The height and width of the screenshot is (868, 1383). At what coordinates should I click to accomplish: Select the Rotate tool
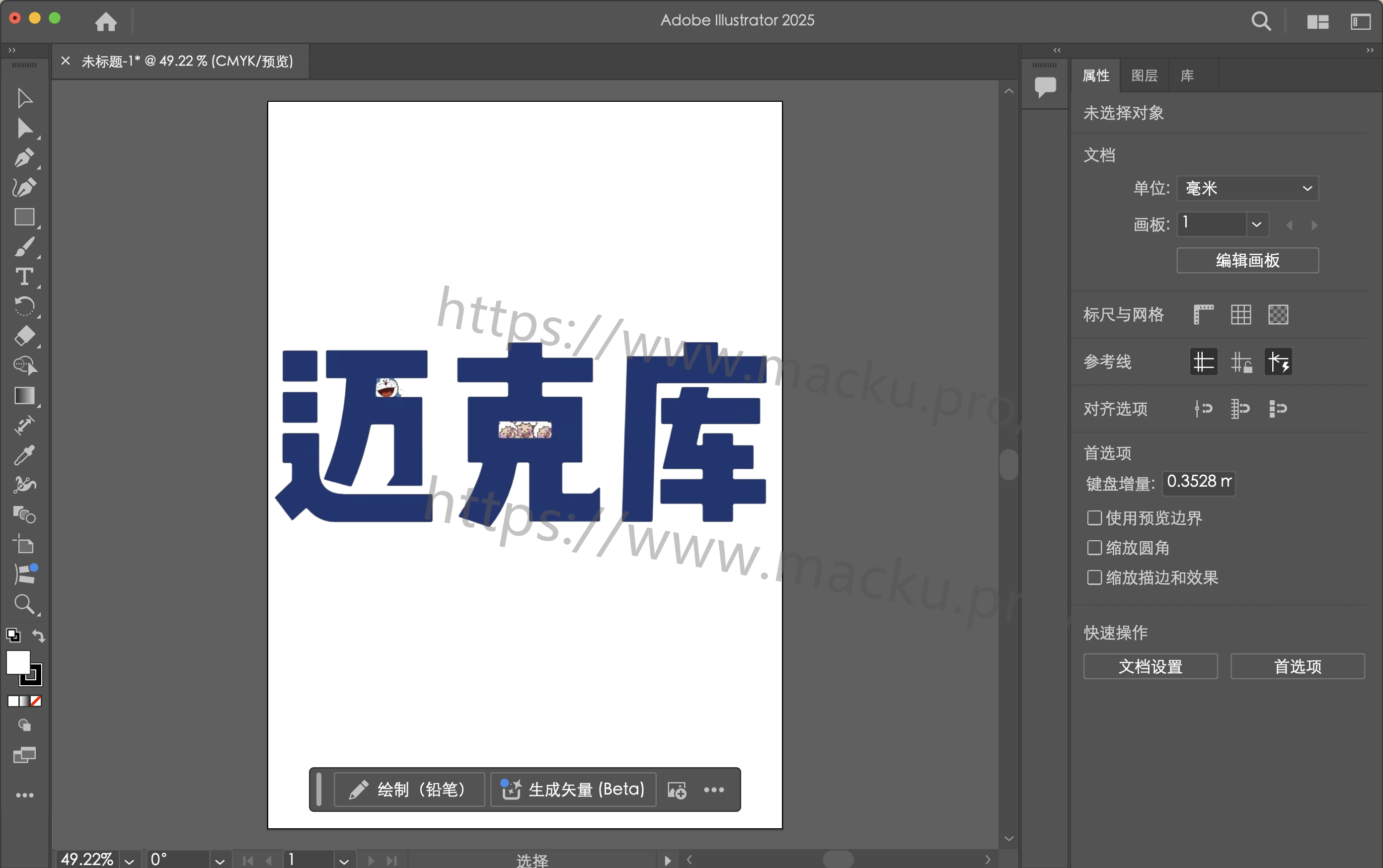[x=24, y=306]
